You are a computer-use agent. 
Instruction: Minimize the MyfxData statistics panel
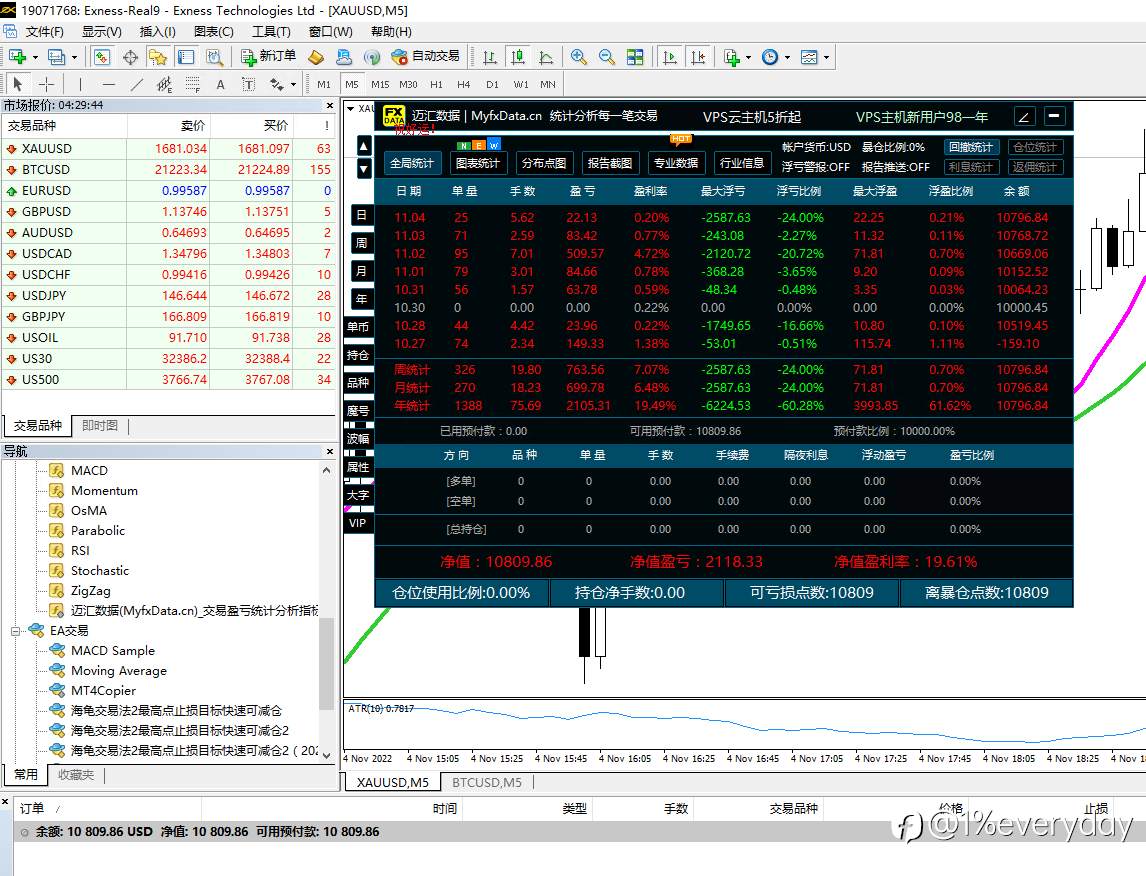coord(1054,116)
